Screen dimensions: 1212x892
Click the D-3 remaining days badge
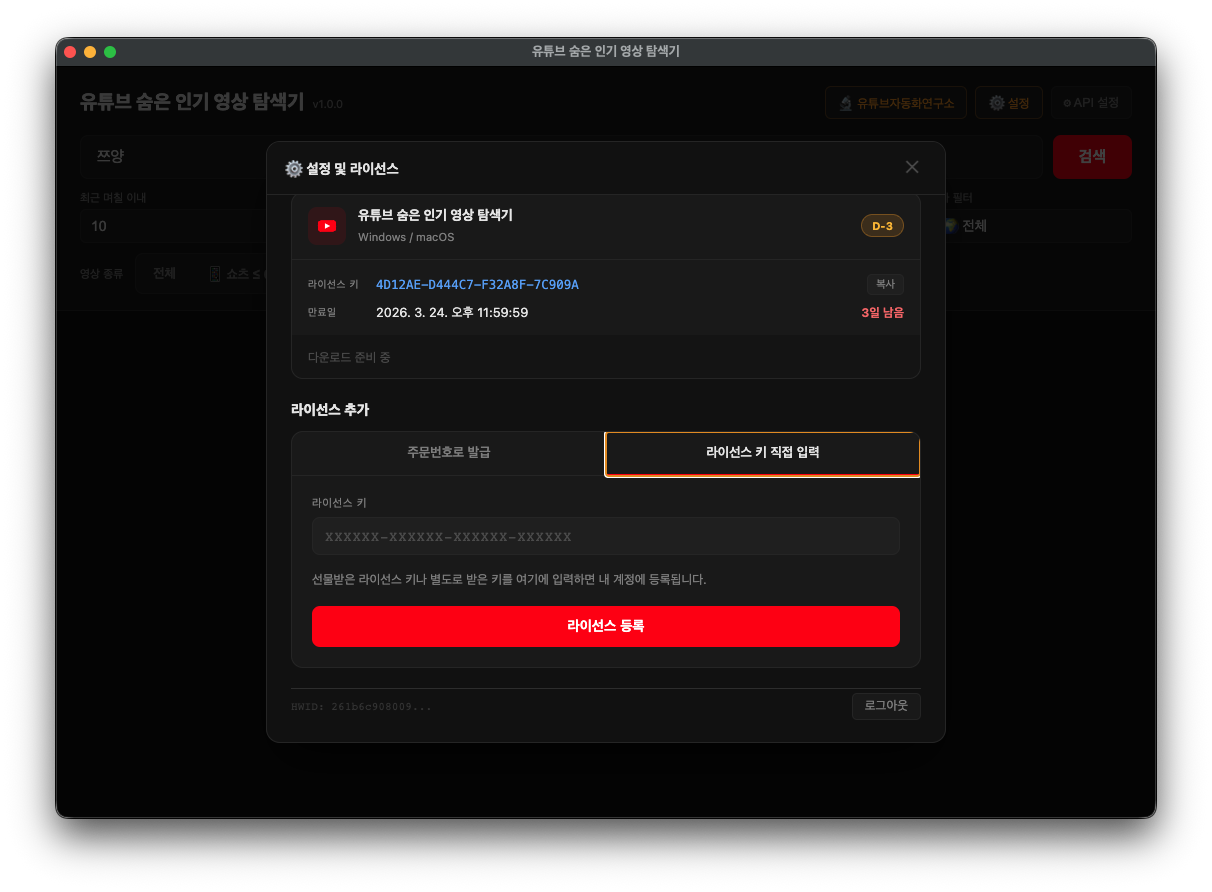click(882, 226)
